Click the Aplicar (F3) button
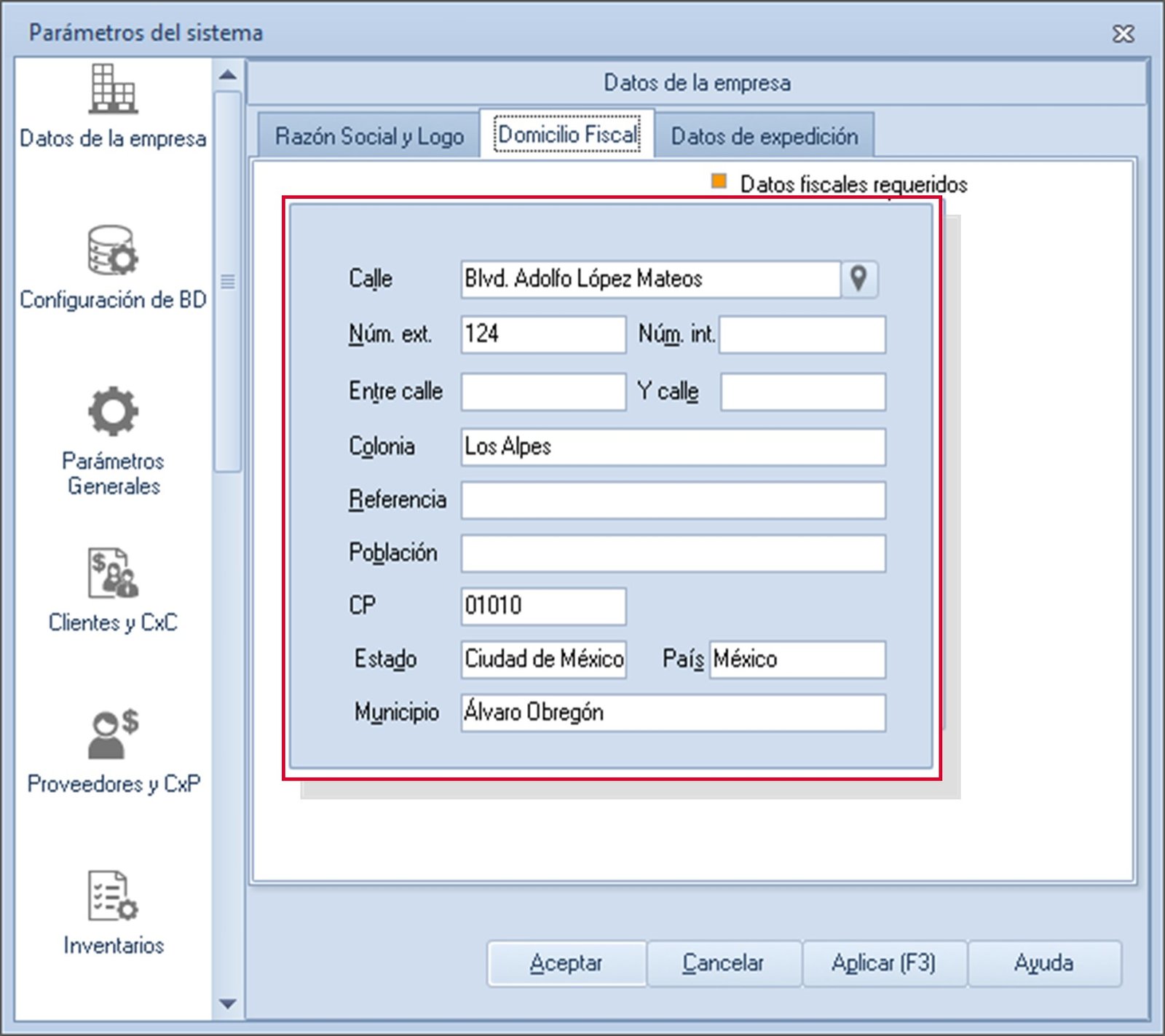 pyautogui.click(x=884, y=963)
